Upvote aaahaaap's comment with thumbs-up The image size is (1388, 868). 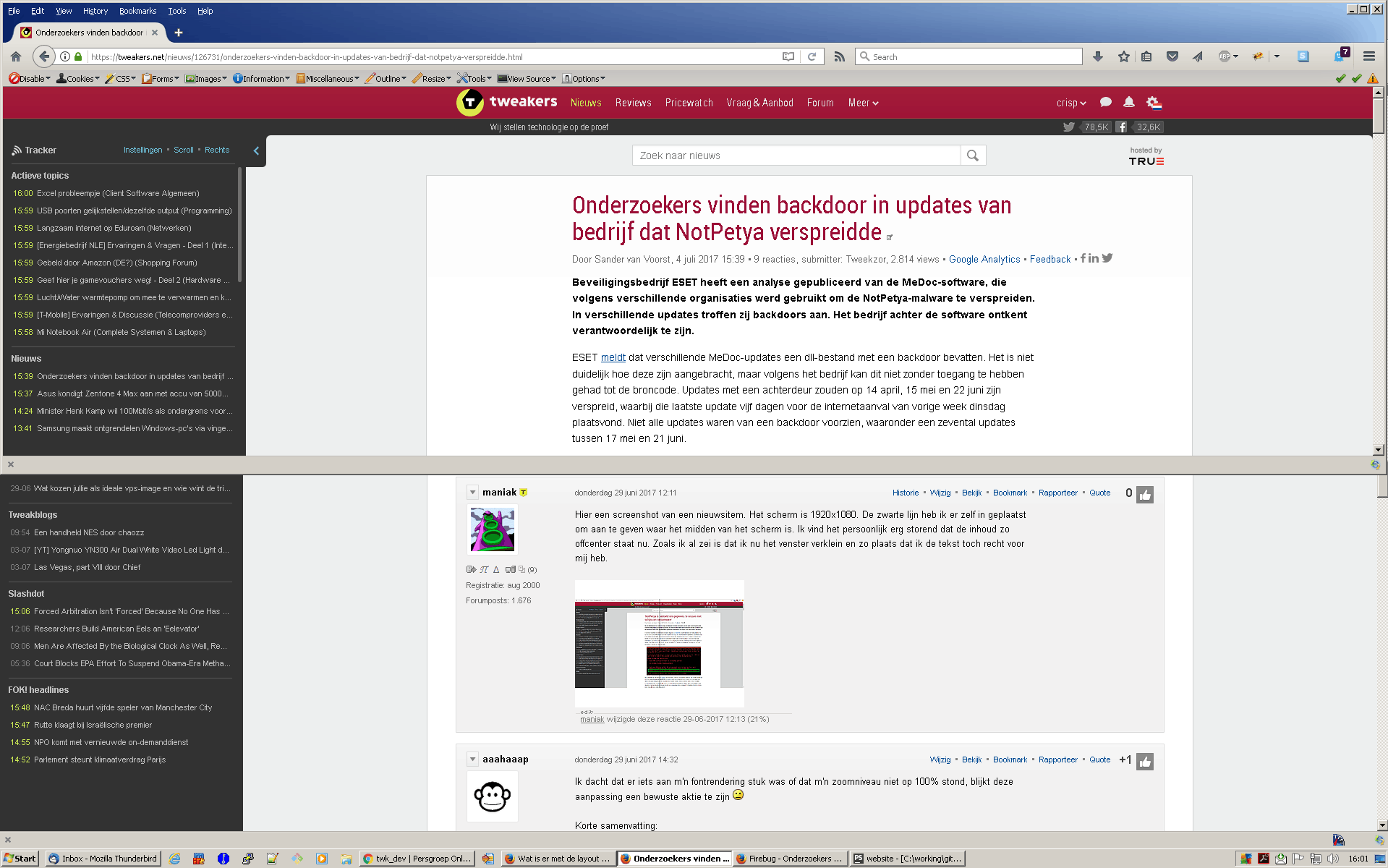[x=1145, y=762]
